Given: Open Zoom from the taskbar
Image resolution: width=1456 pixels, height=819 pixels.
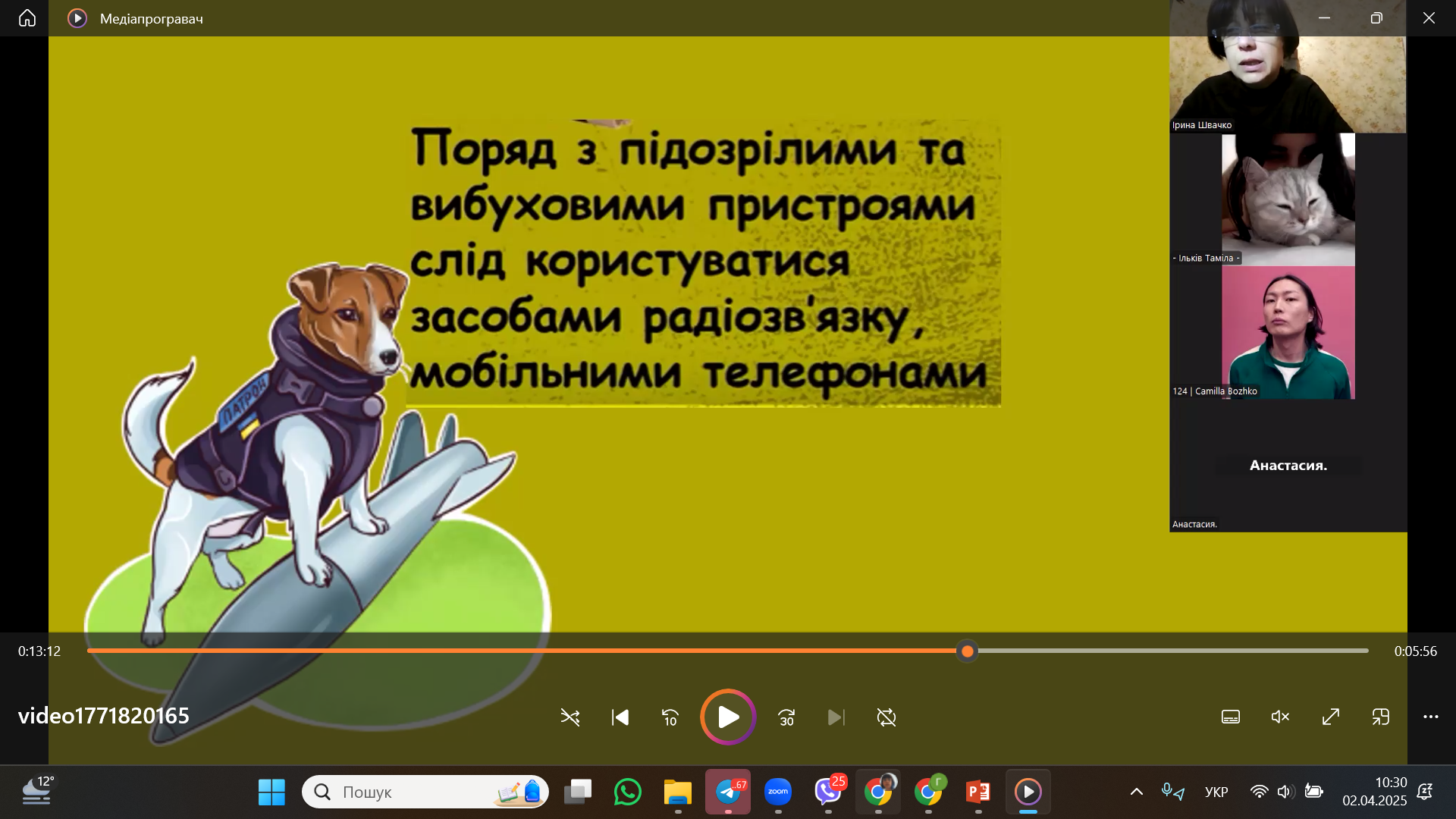Looking at the screenshot, I should 778,792.
